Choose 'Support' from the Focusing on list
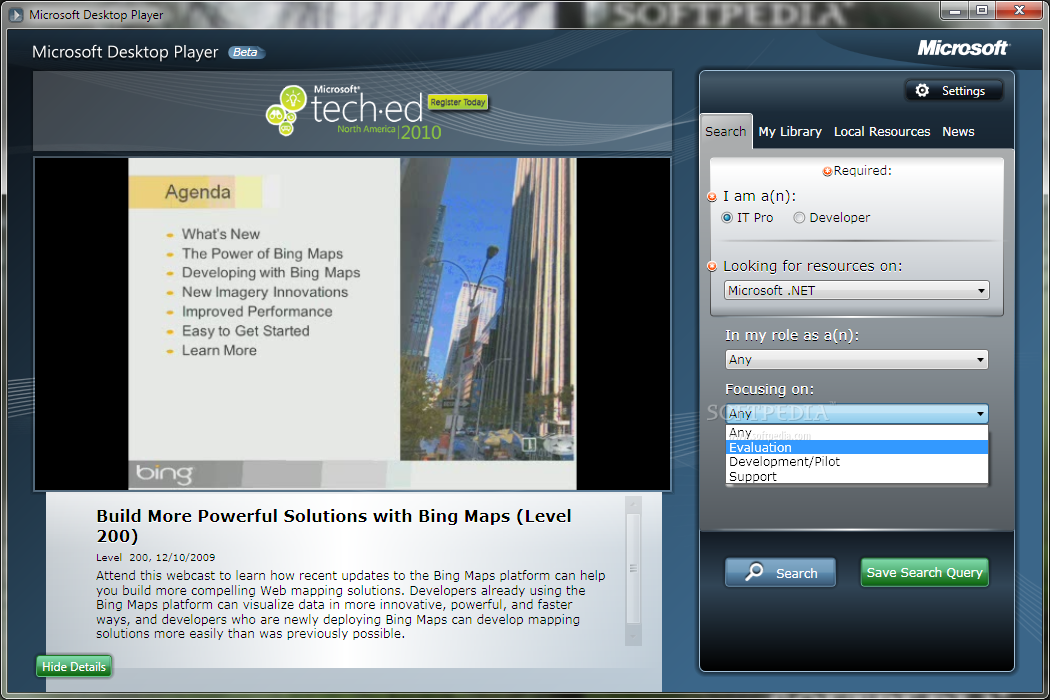This screenshot has height=700, width=1050. (856, 476)
